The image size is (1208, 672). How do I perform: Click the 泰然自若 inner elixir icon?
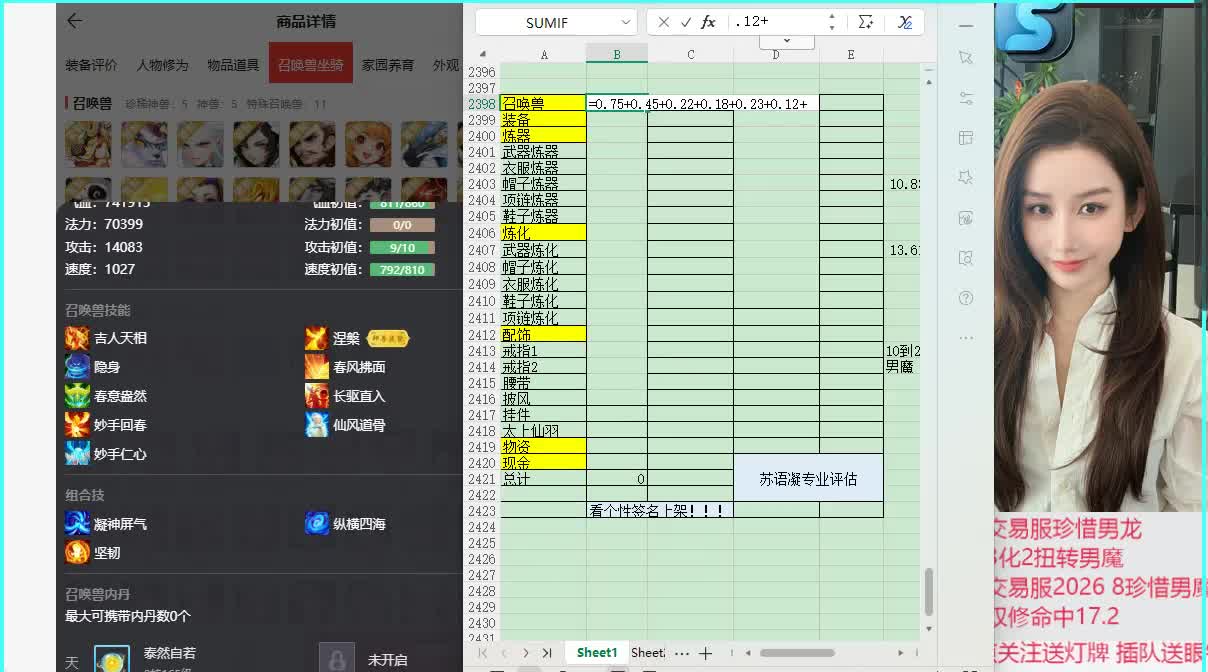click(x=112, y=660)
